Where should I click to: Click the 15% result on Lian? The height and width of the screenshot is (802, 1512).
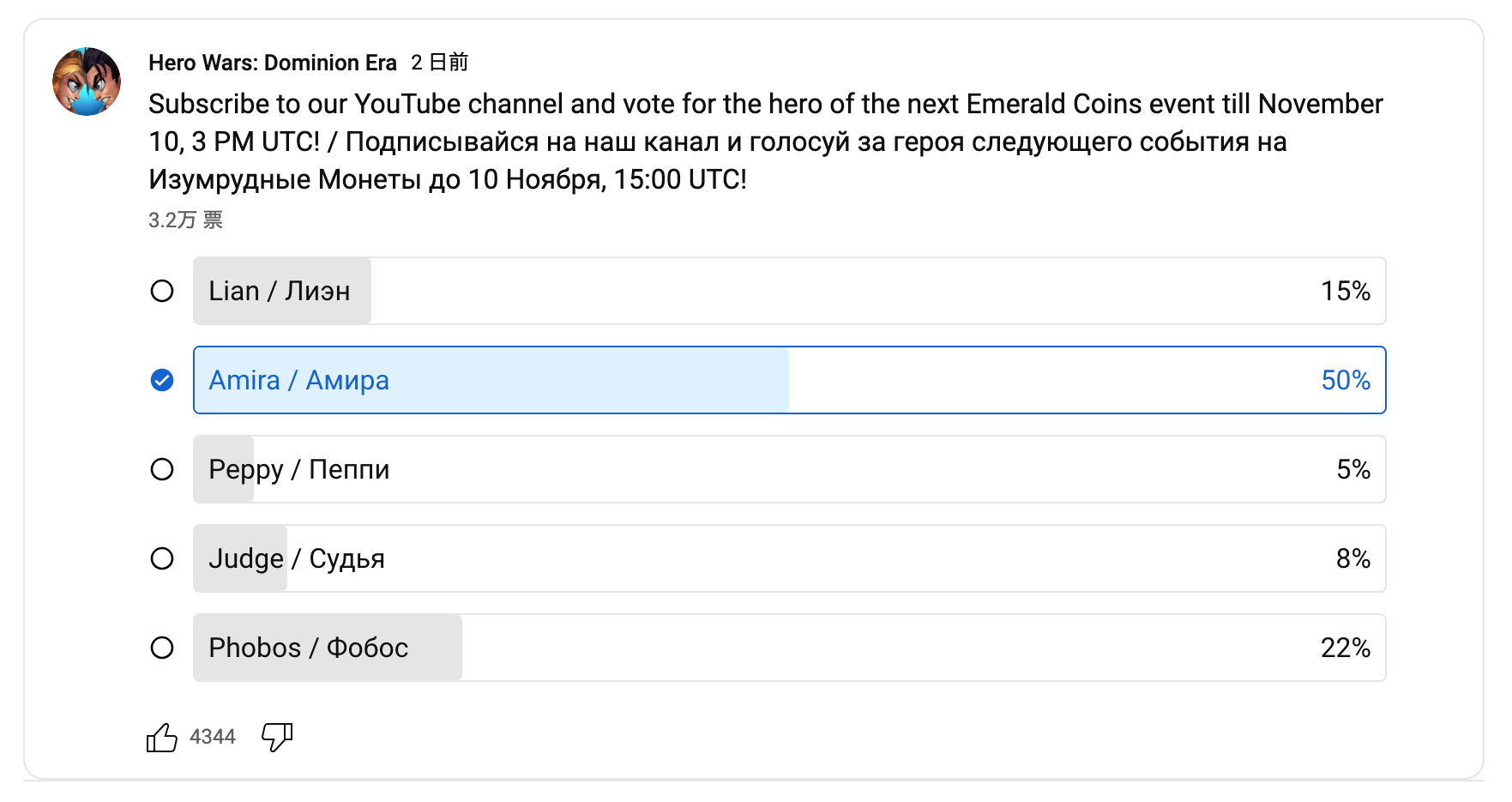point(1346,291)
